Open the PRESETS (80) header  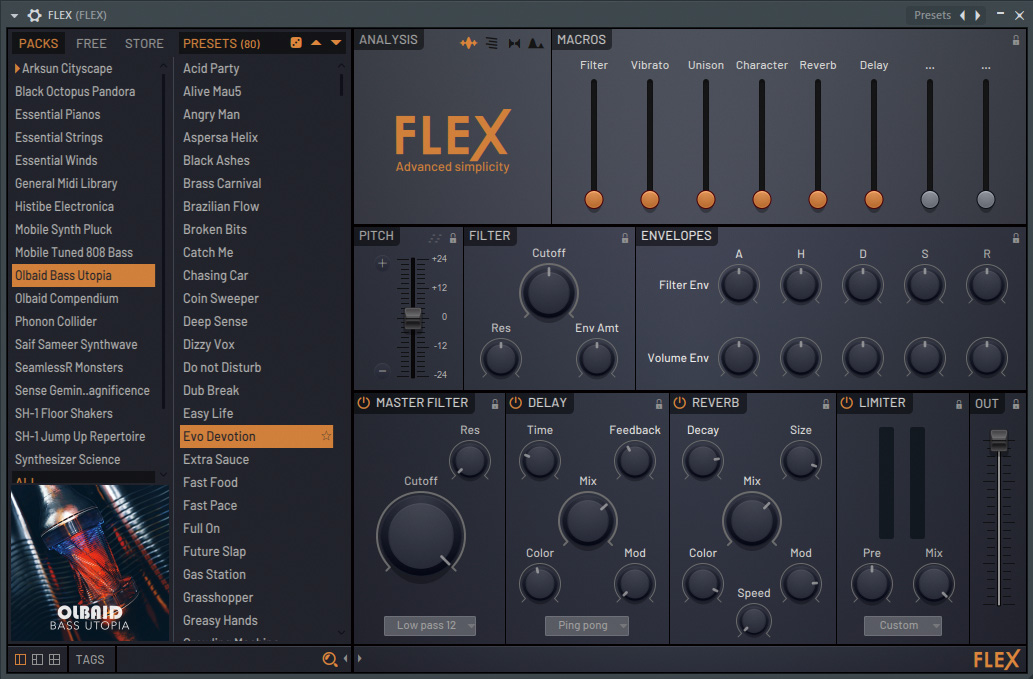click(x=221, y=43)
